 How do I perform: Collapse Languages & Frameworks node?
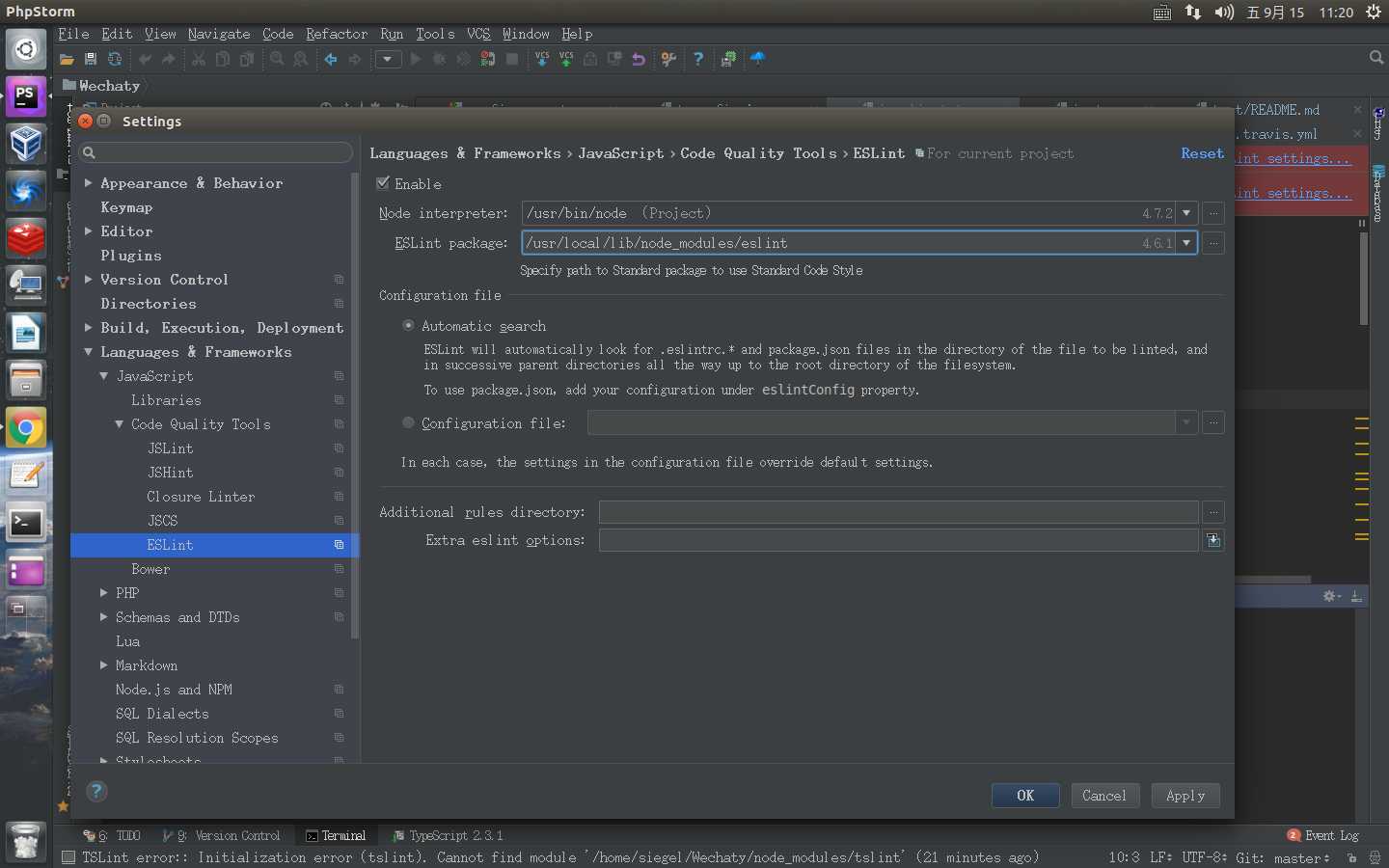88,352
